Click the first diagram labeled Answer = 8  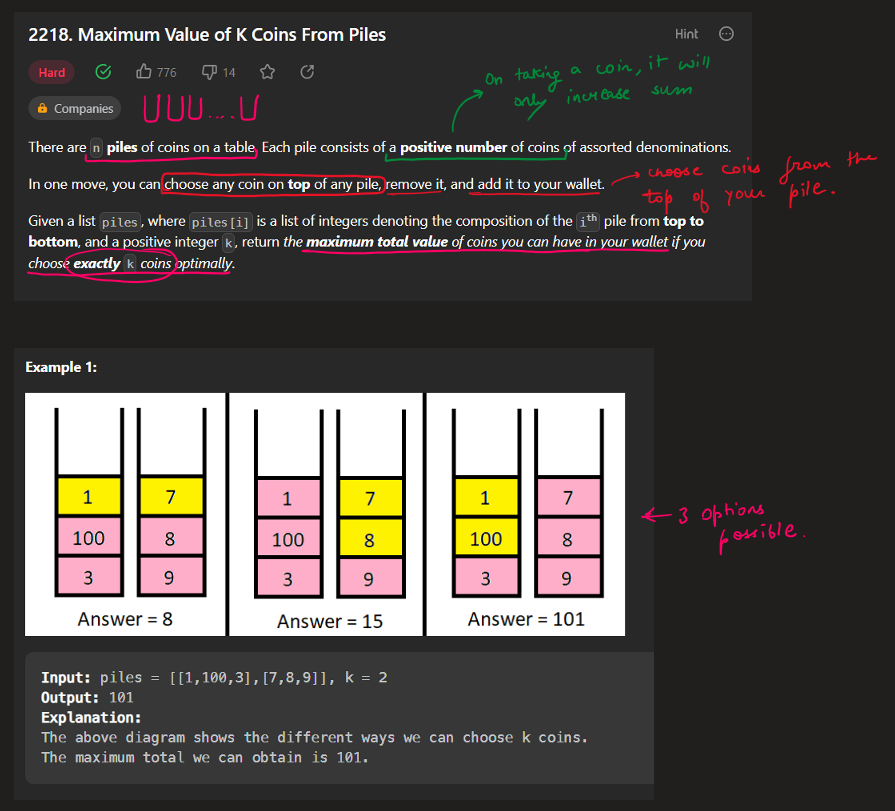coord(125,515)
